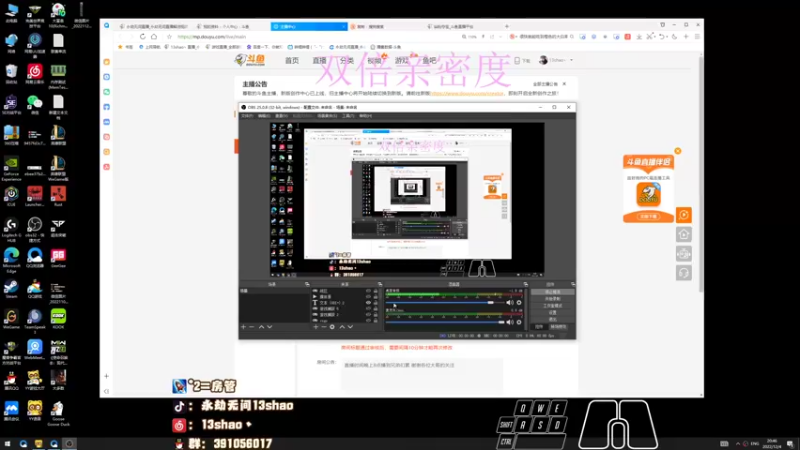This screenshot has height=450, width=800.
Task: Open the WeGame desktop icon
Action: [11, 317]
